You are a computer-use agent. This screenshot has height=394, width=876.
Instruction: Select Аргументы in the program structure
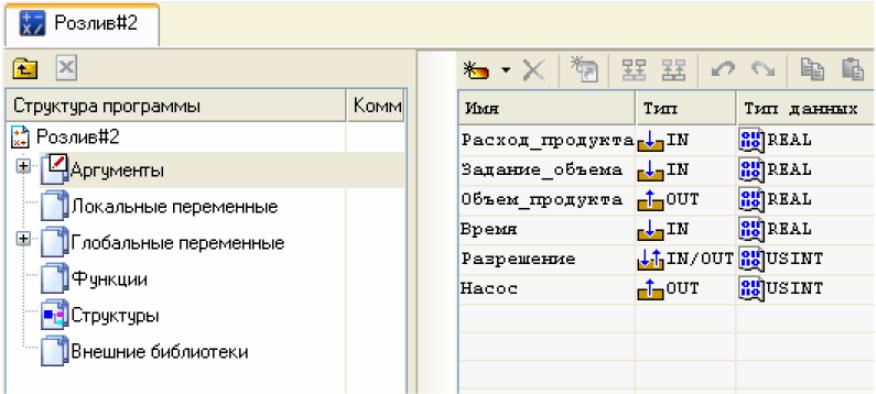point(117,170)
